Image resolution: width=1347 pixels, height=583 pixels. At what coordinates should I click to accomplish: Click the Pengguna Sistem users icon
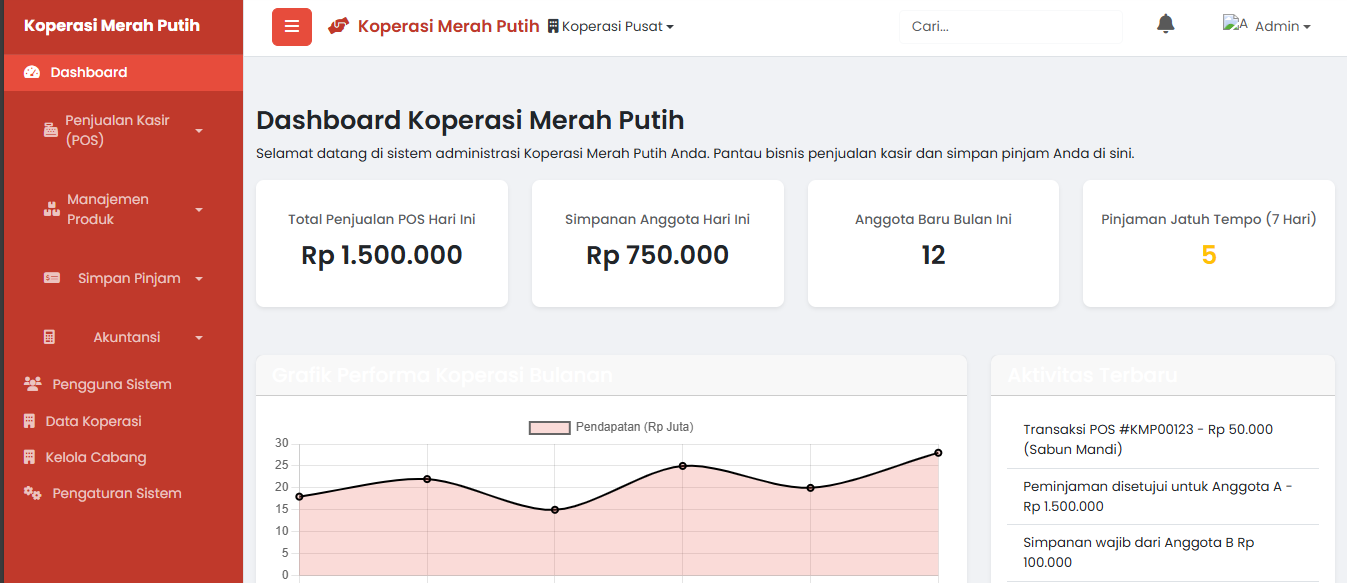coord(33,384)
